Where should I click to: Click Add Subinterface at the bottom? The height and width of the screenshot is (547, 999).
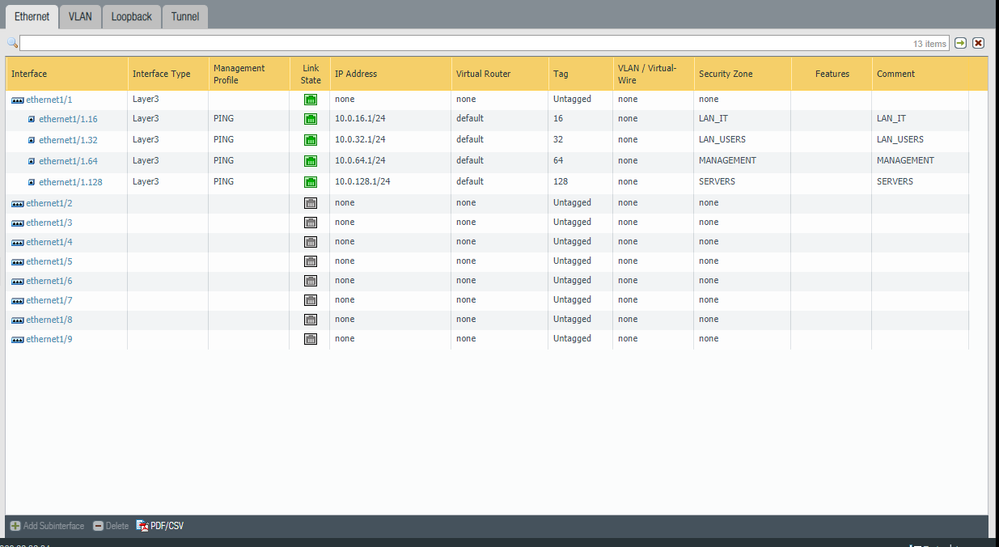[x=46, y=526]
